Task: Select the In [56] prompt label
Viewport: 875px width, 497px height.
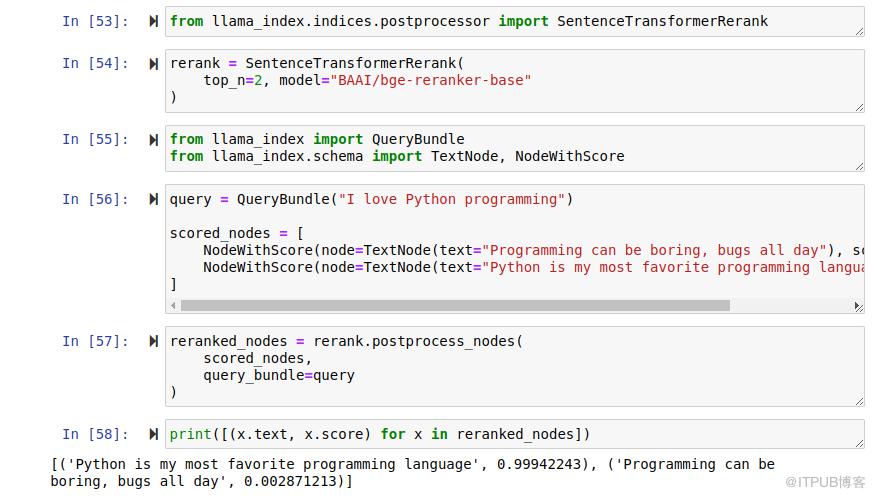Action: click(x=96, y=199)
